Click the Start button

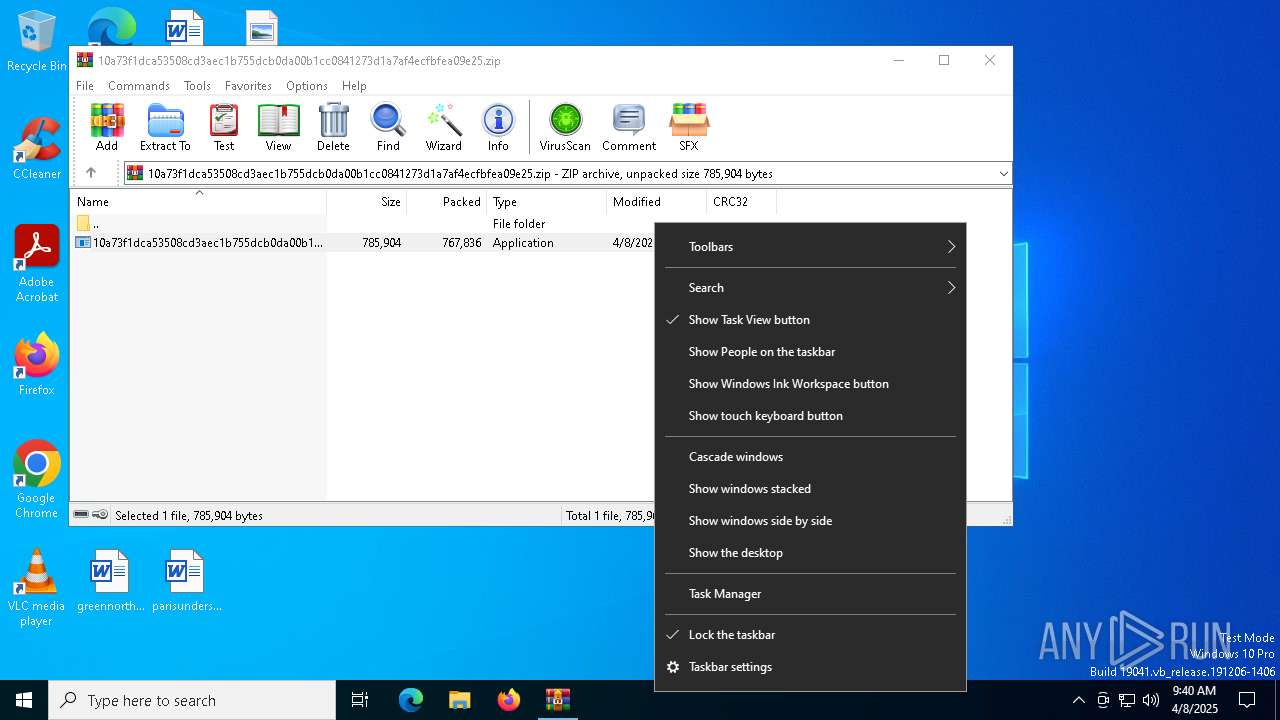(24, 700)
